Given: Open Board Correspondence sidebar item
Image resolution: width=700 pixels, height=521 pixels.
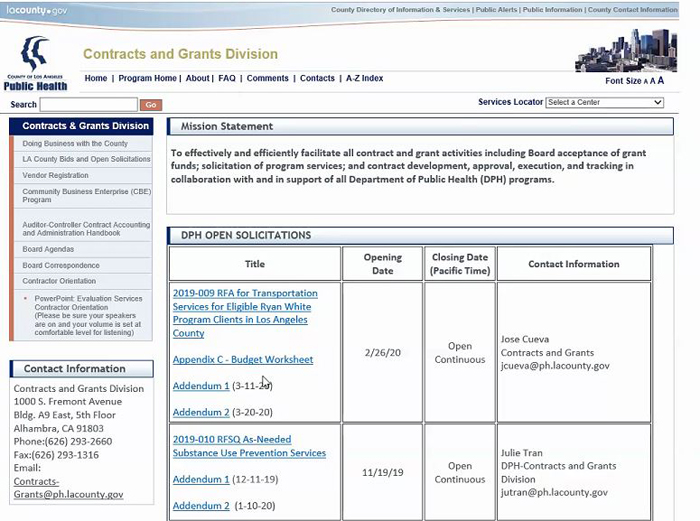Looking at the screenshot, I should point(61,265).
